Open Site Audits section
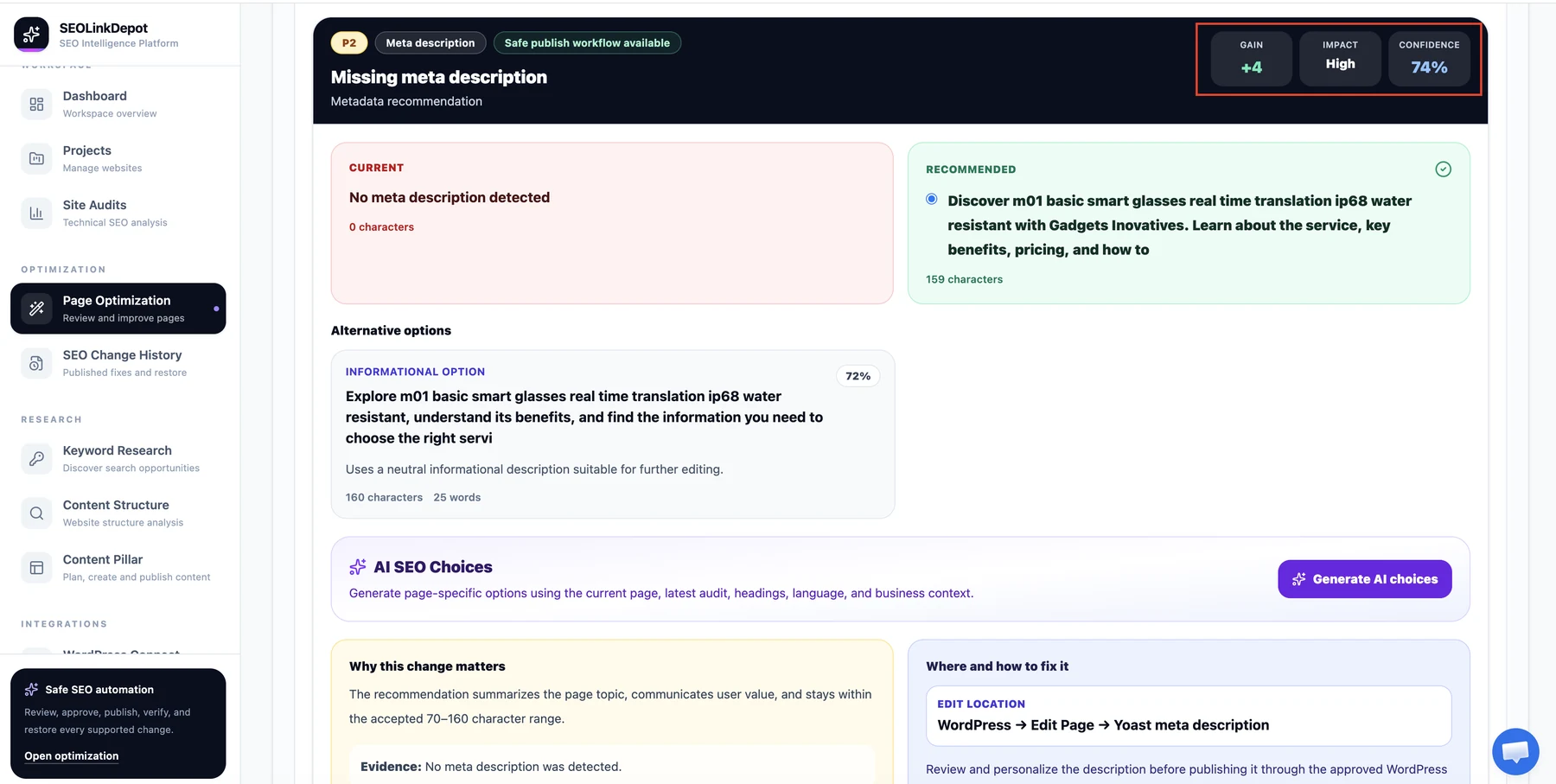This screenshot has width=1556, height=784. 118,214
